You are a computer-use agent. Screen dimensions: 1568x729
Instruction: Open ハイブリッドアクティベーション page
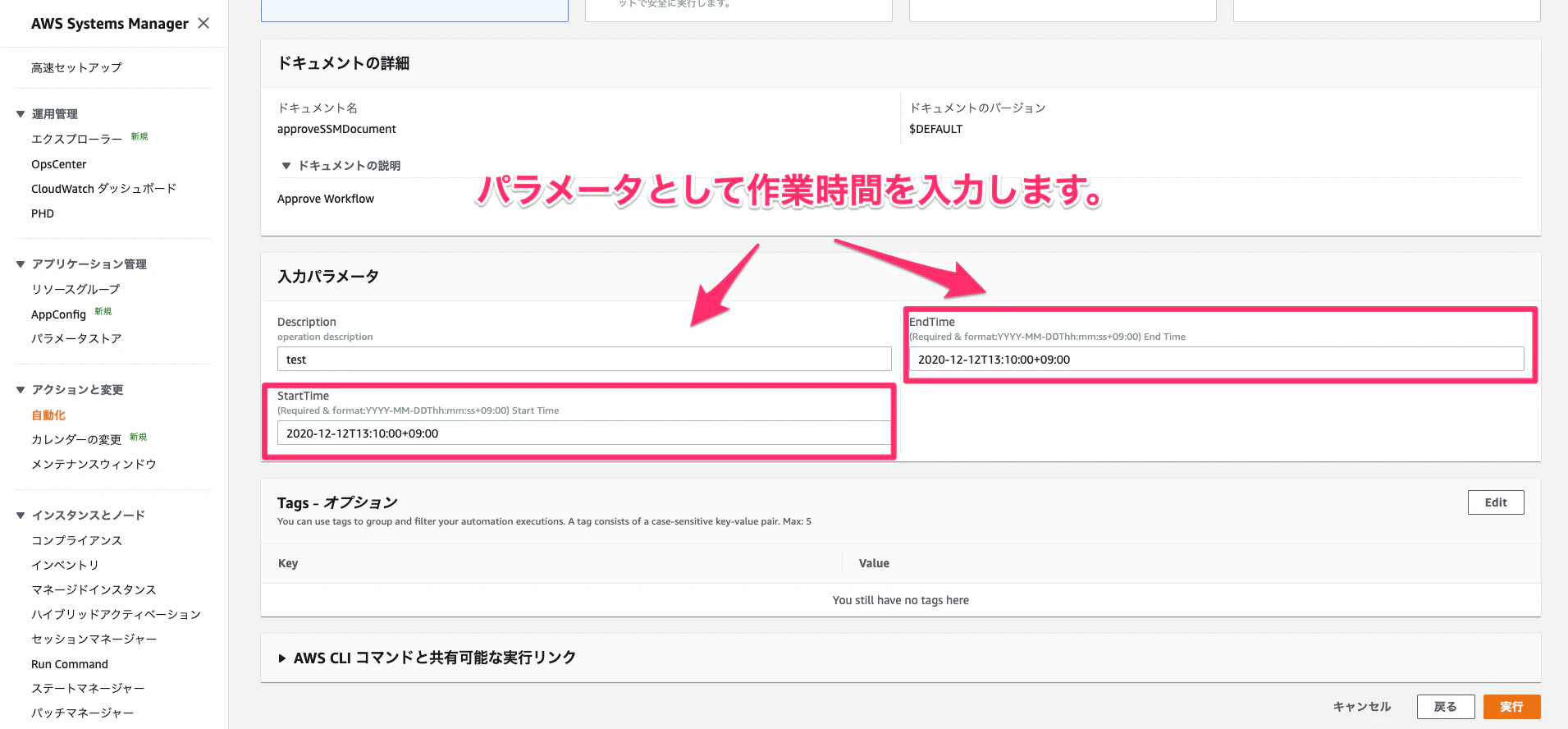[x=116, y=614]
